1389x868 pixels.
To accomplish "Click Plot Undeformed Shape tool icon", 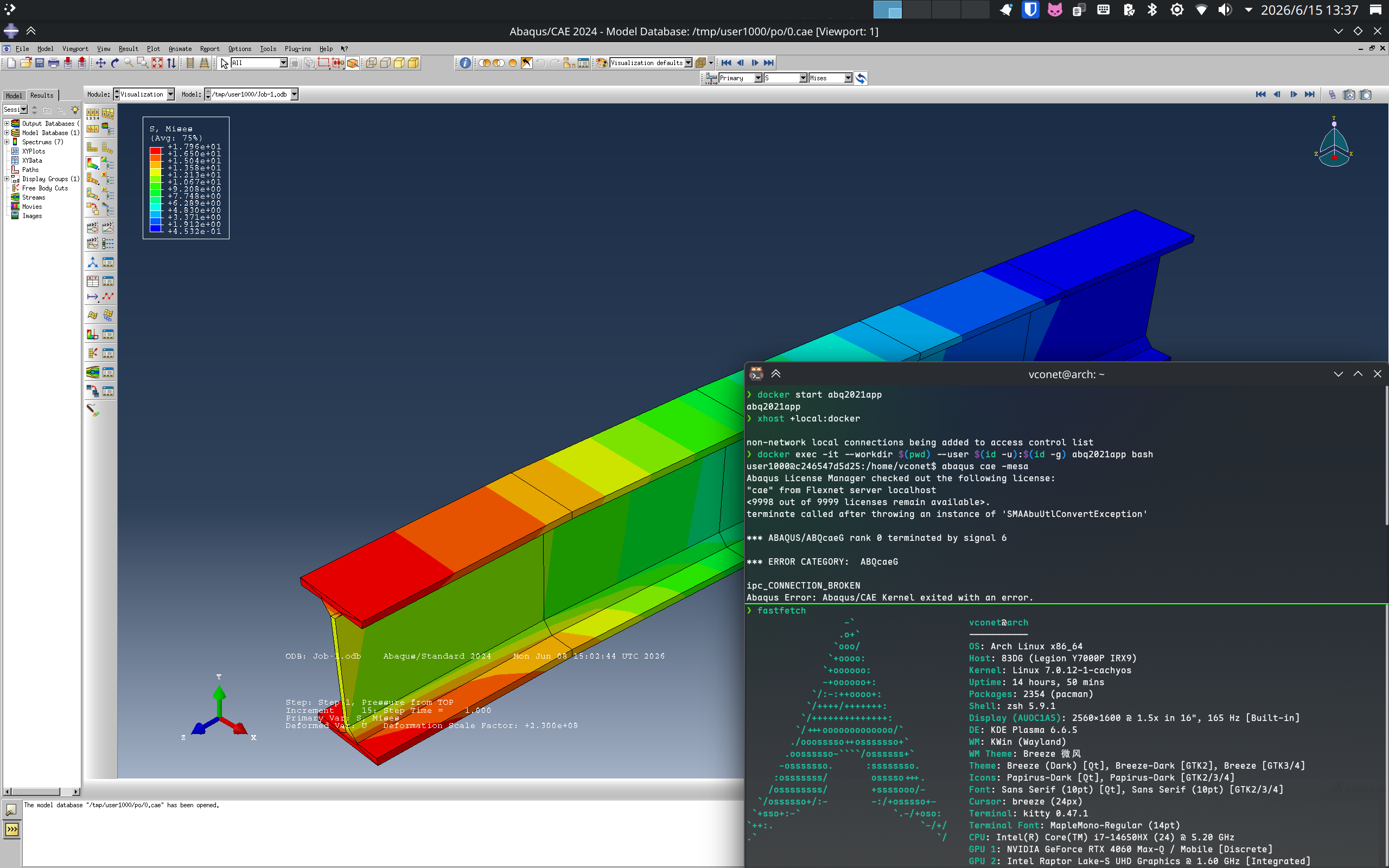I will tap(92, 148).
